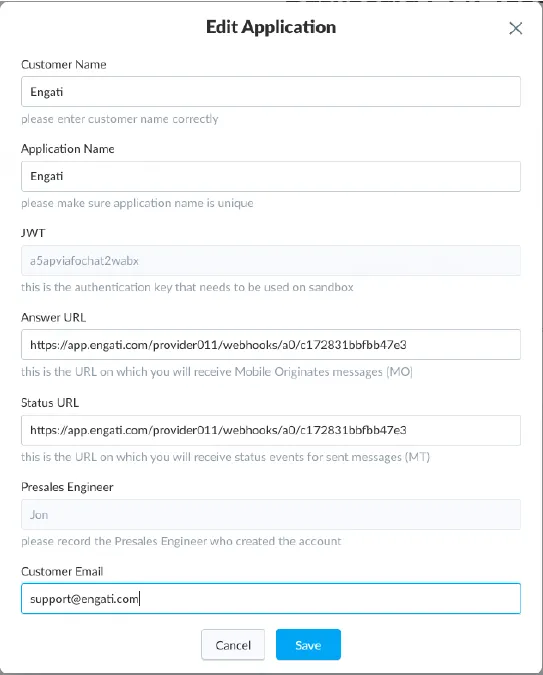The width and height of the screenshot is (543, 675).
Task: Cancel editing the application
Action: [233, 644]
